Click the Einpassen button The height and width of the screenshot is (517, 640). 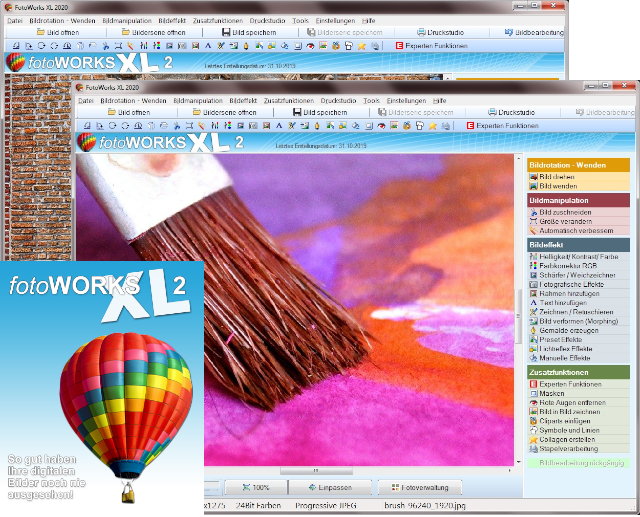(330, 487)
